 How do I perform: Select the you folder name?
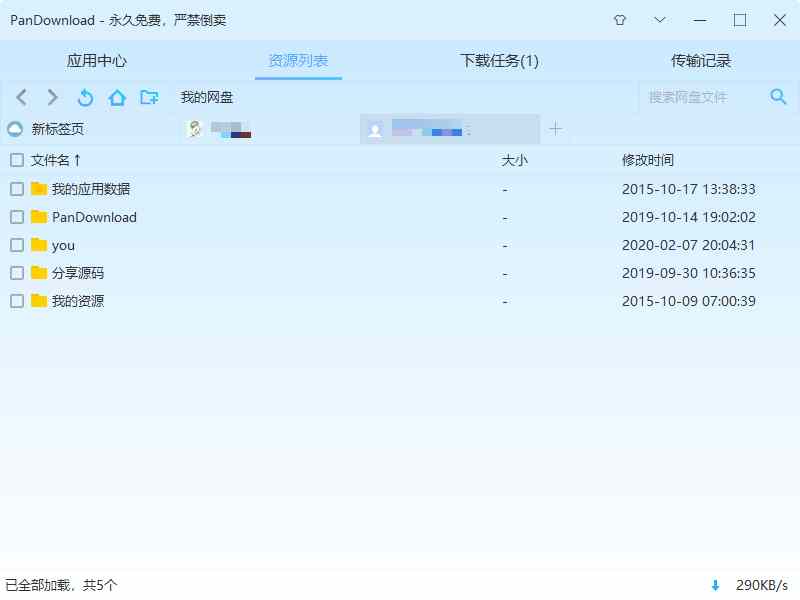(63, 246)
